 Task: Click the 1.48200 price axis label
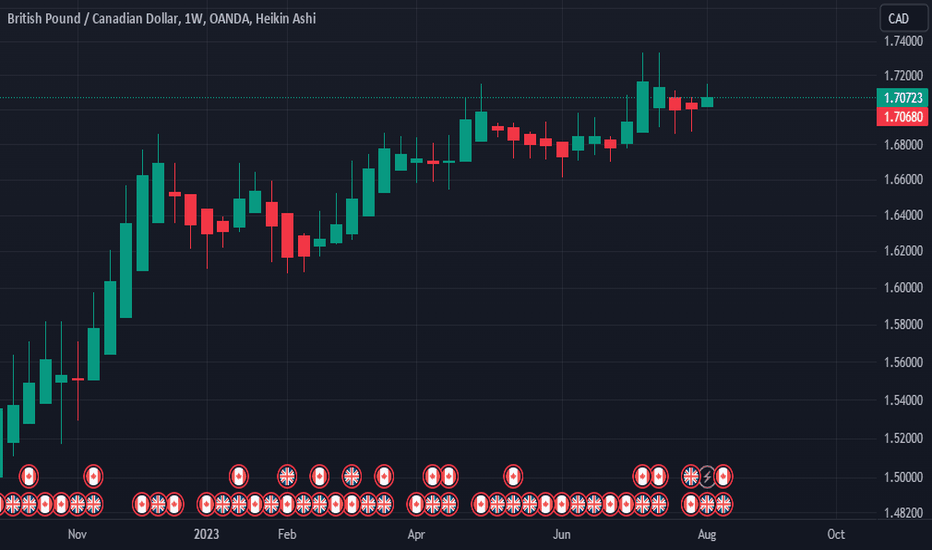point(903,513)
